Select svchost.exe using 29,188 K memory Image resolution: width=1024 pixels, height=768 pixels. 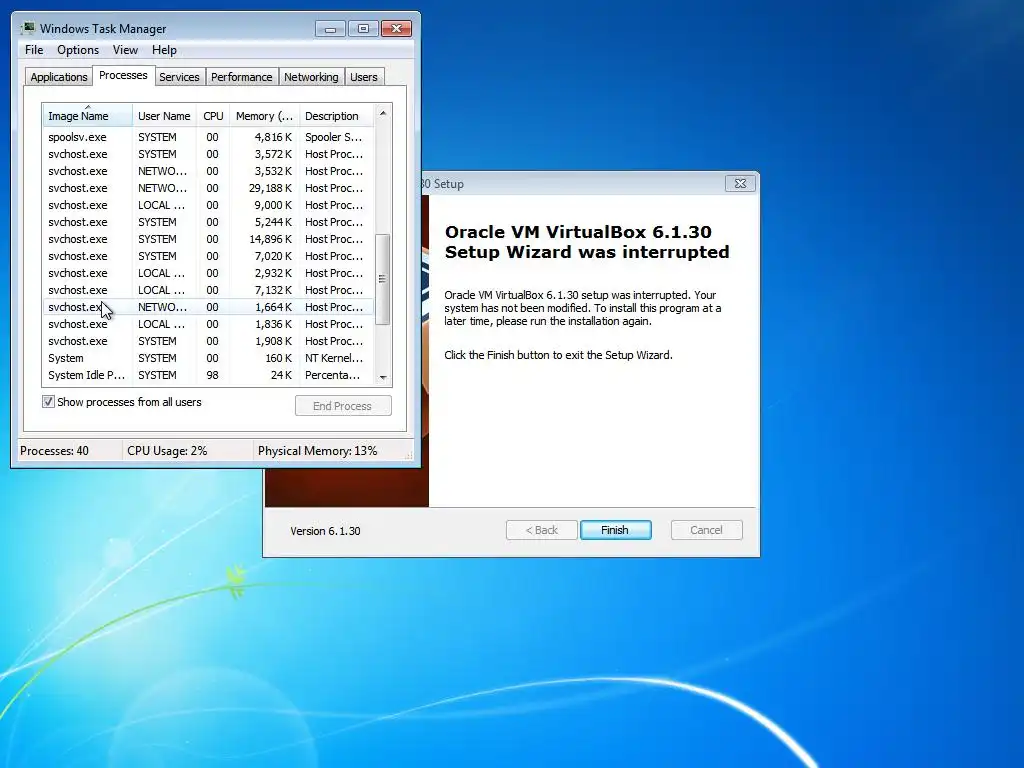(x=208, y=188)
